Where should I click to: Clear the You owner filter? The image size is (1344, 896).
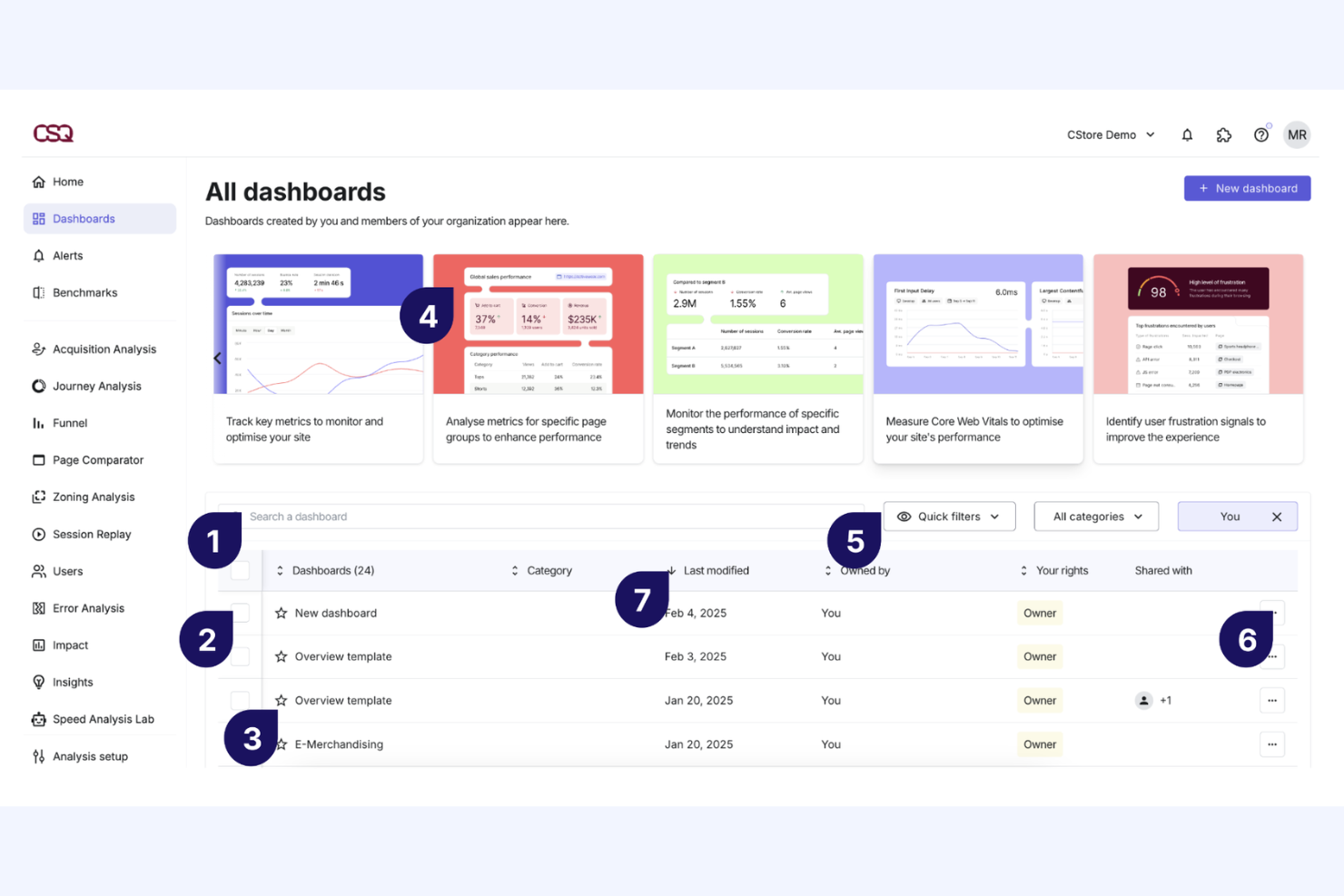pyautogui.click(x=1277, y=516)
